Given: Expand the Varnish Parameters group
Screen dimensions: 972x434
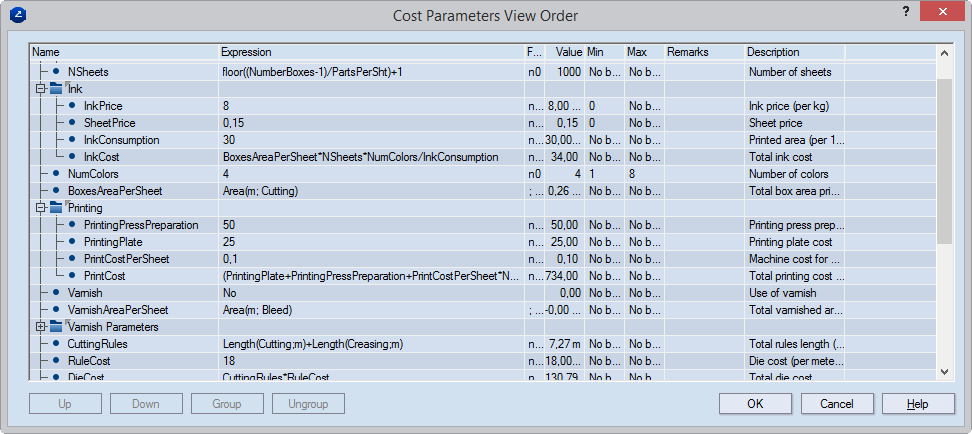Looking at the screenshot, I should [40, 327].
